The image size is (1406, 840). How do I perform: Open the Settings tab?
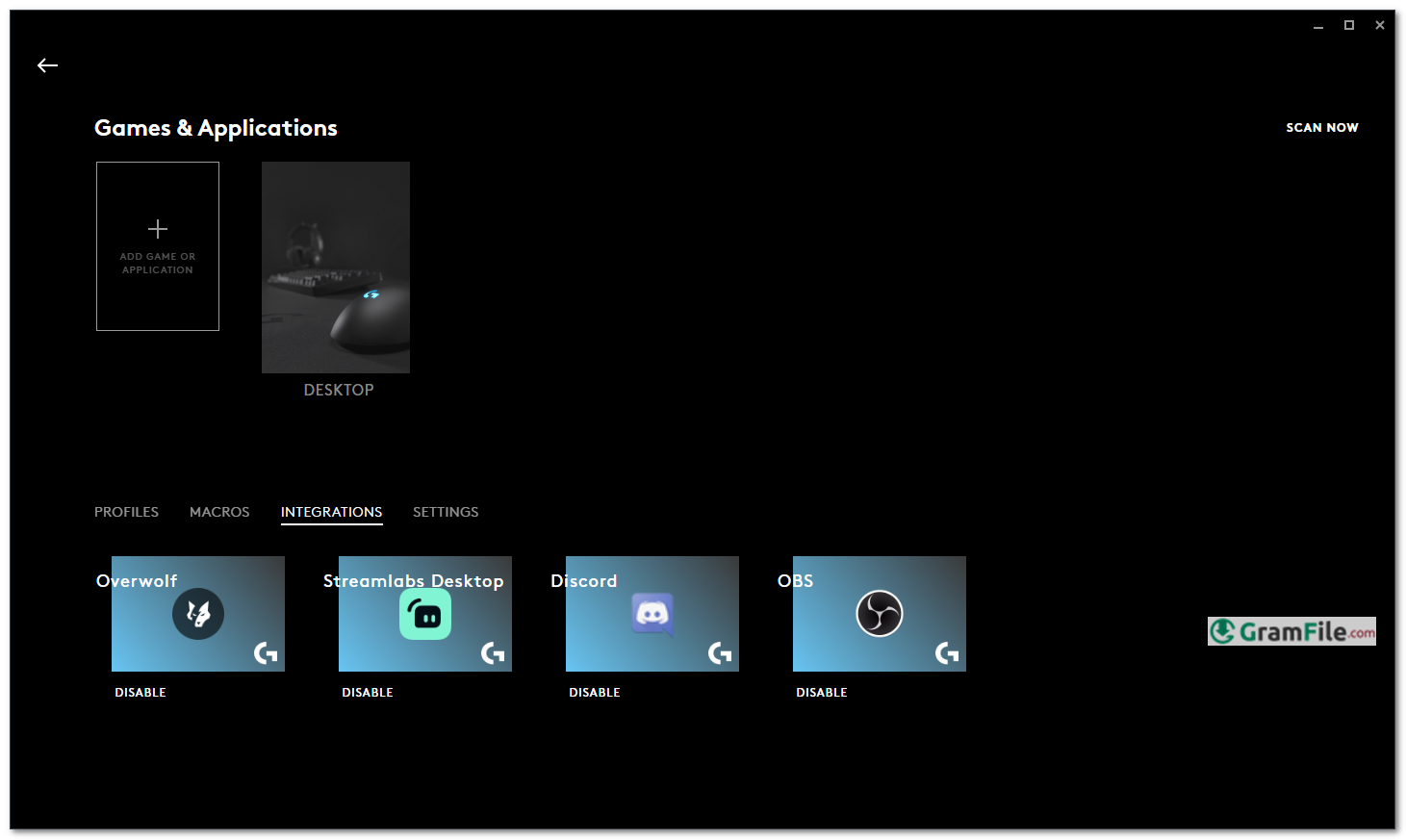click(446, 512)
